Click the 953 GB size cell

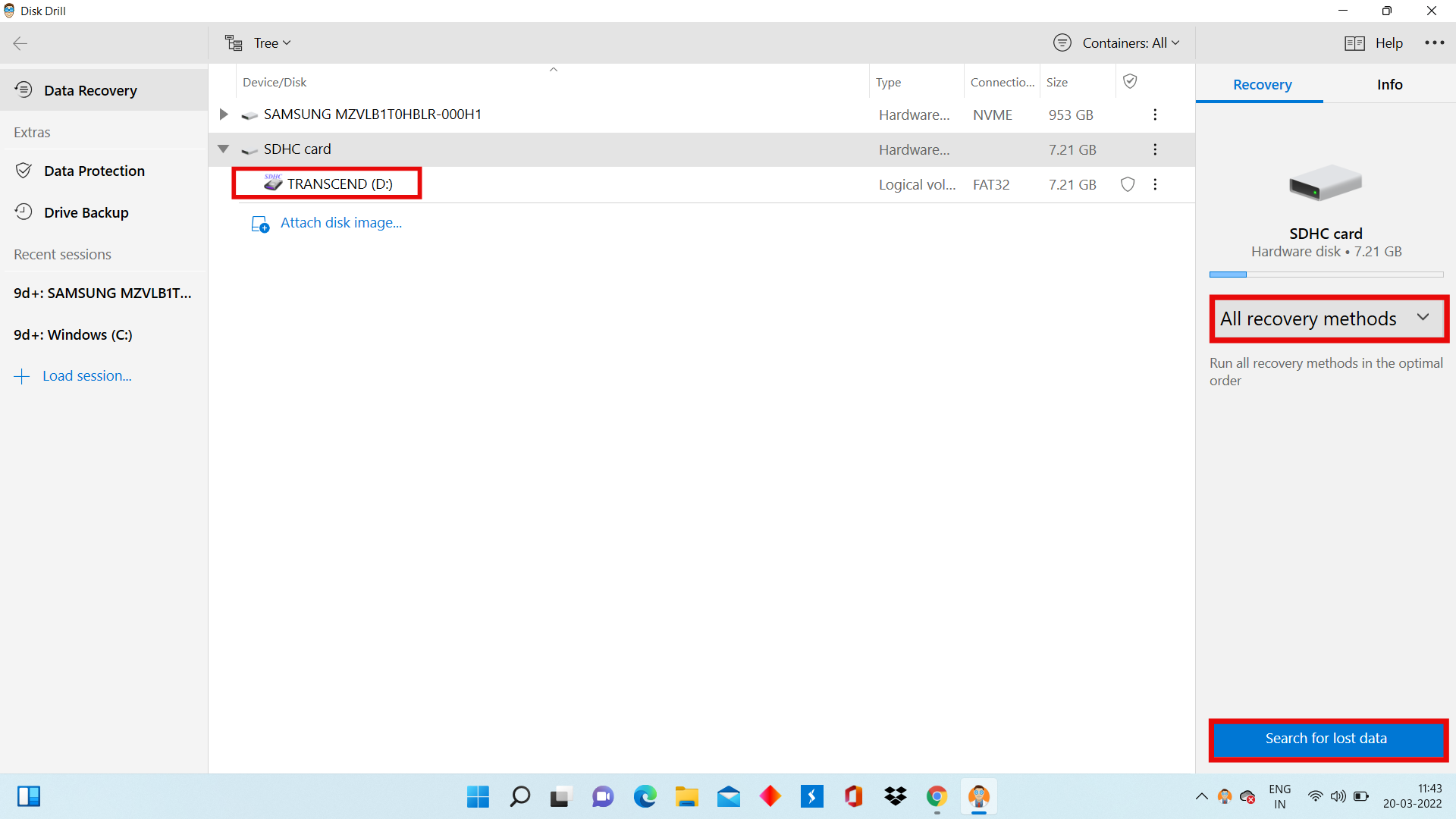1071,115
